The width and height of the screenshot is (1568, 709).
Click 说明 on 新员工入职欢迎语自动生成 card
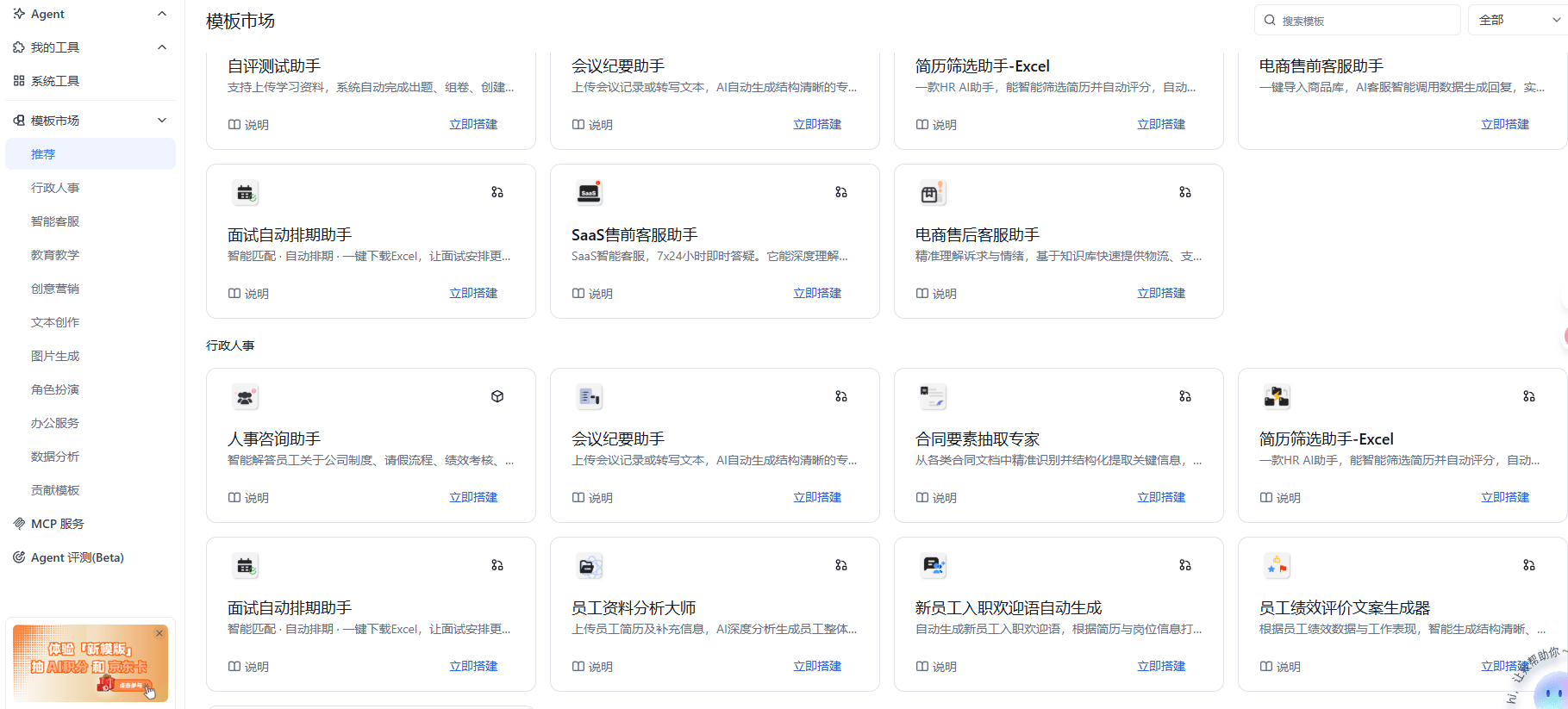936,666
